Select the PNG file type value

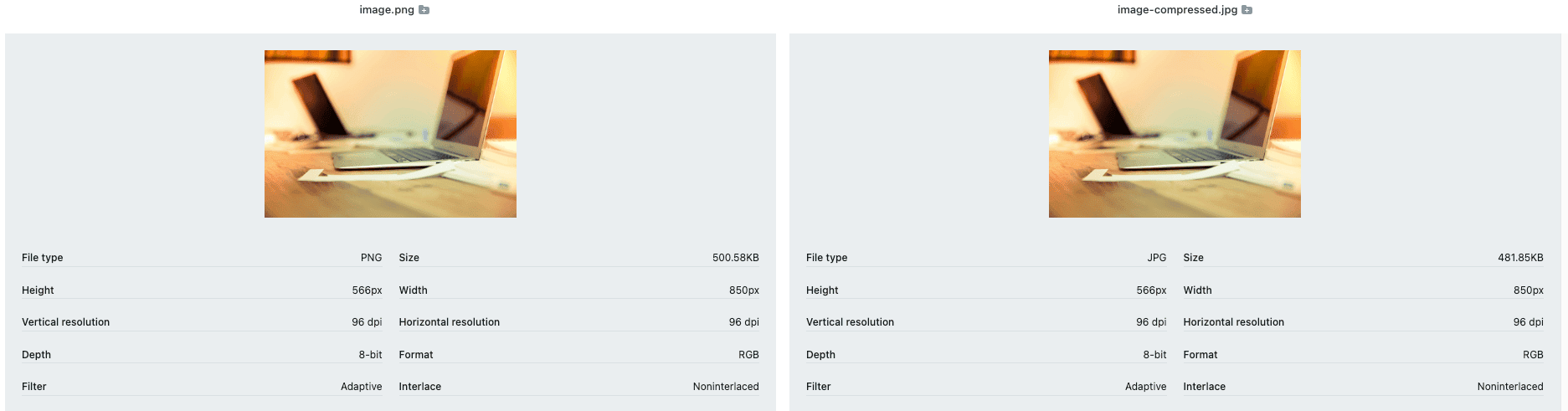371,258
